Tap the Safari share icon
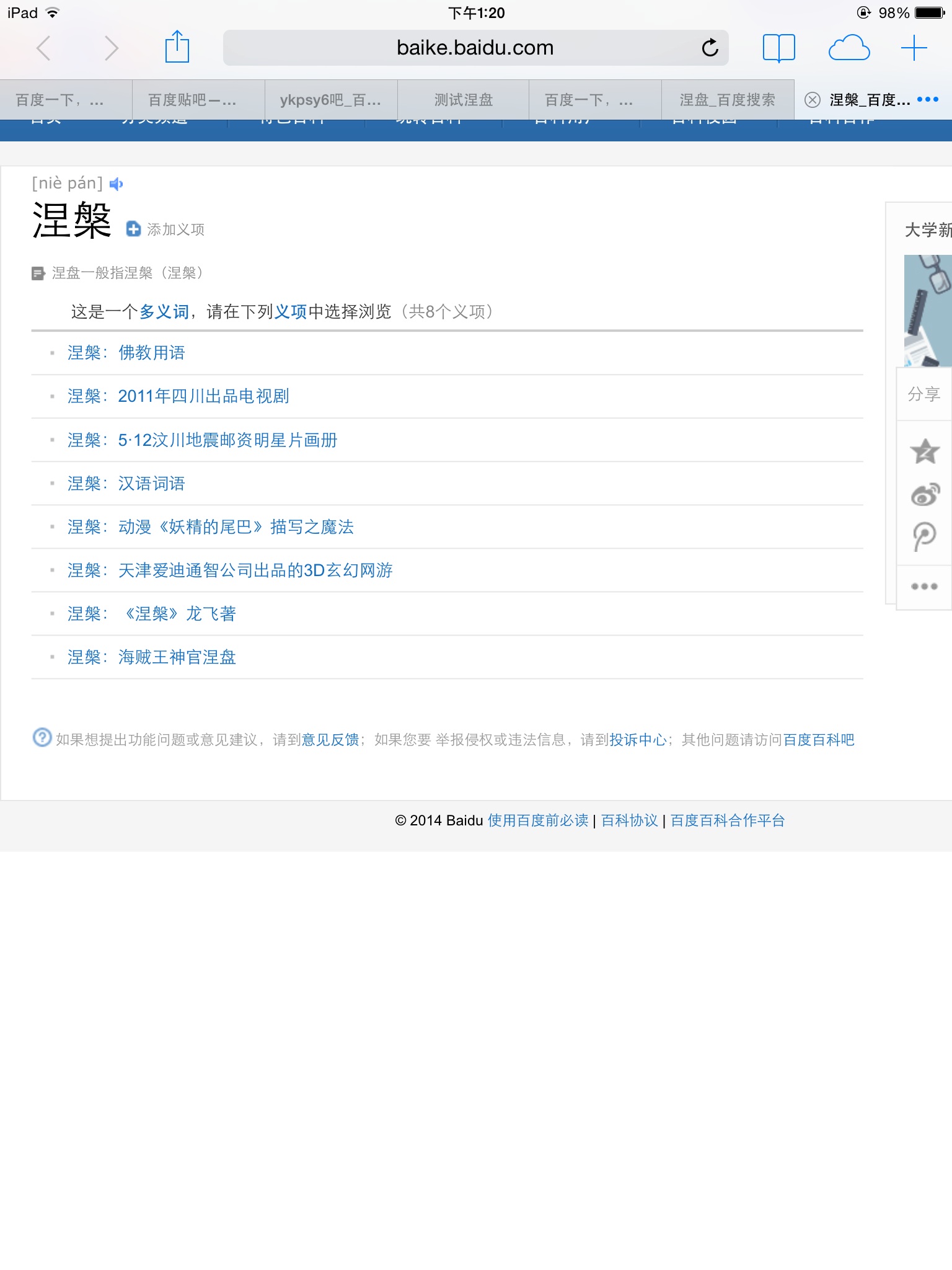This screenshot has height=1270, width=952. point(177,47)
